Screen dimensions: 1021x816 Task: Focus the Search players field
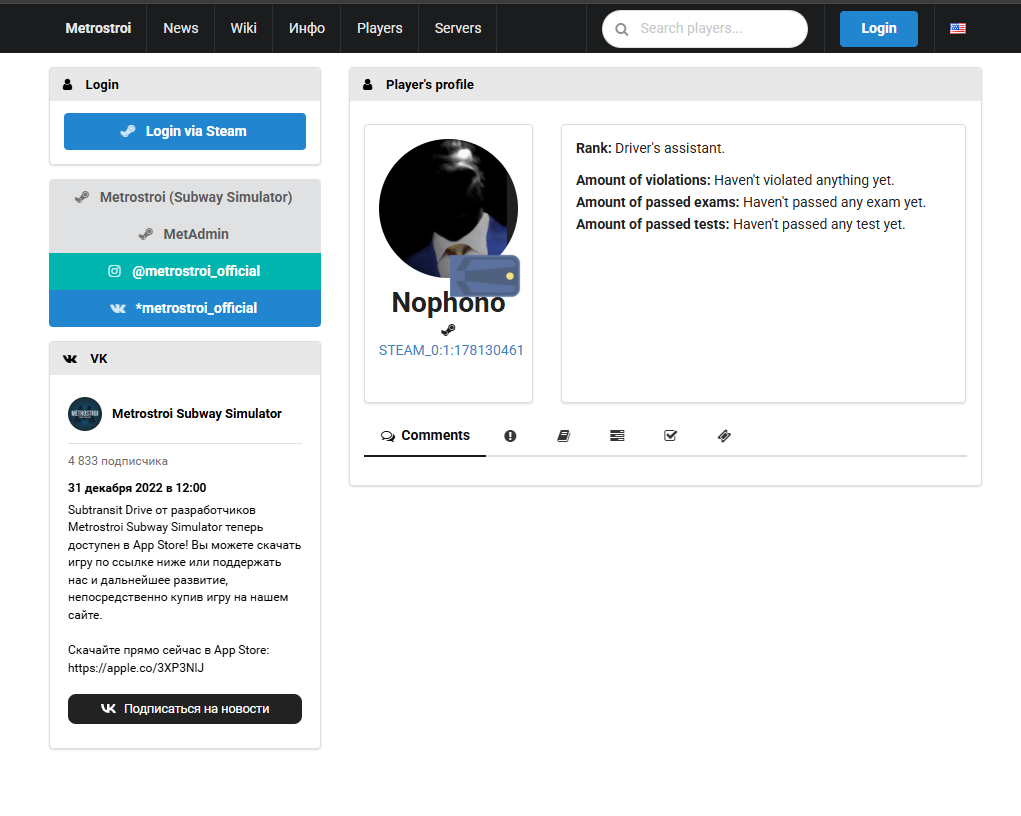point(705,29)
